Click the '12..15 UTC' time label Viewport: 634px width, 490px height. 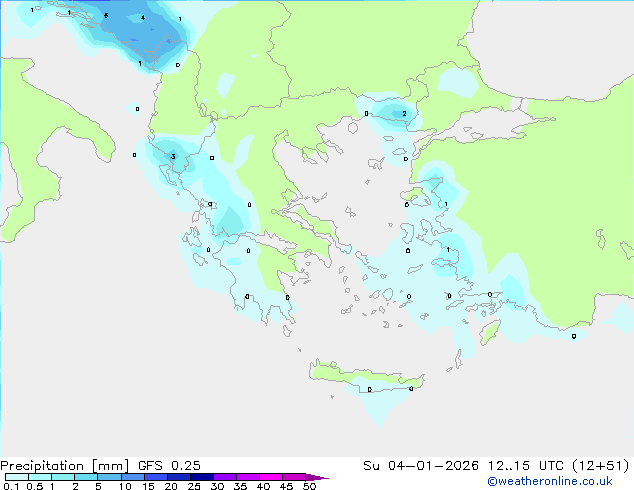tap(526, 466)
